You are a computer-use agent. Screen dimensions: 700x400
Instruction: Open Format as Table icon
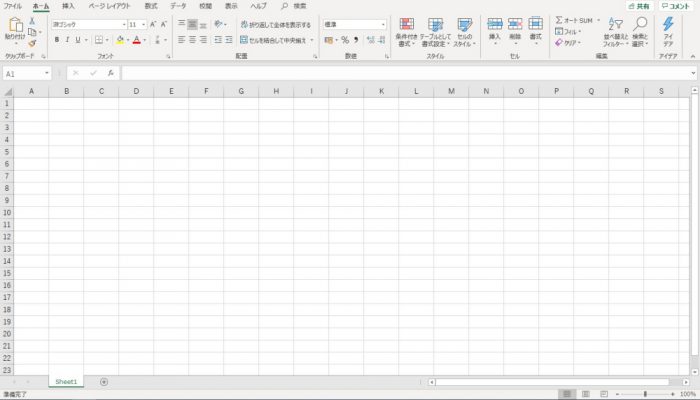(x=435, y=24)
